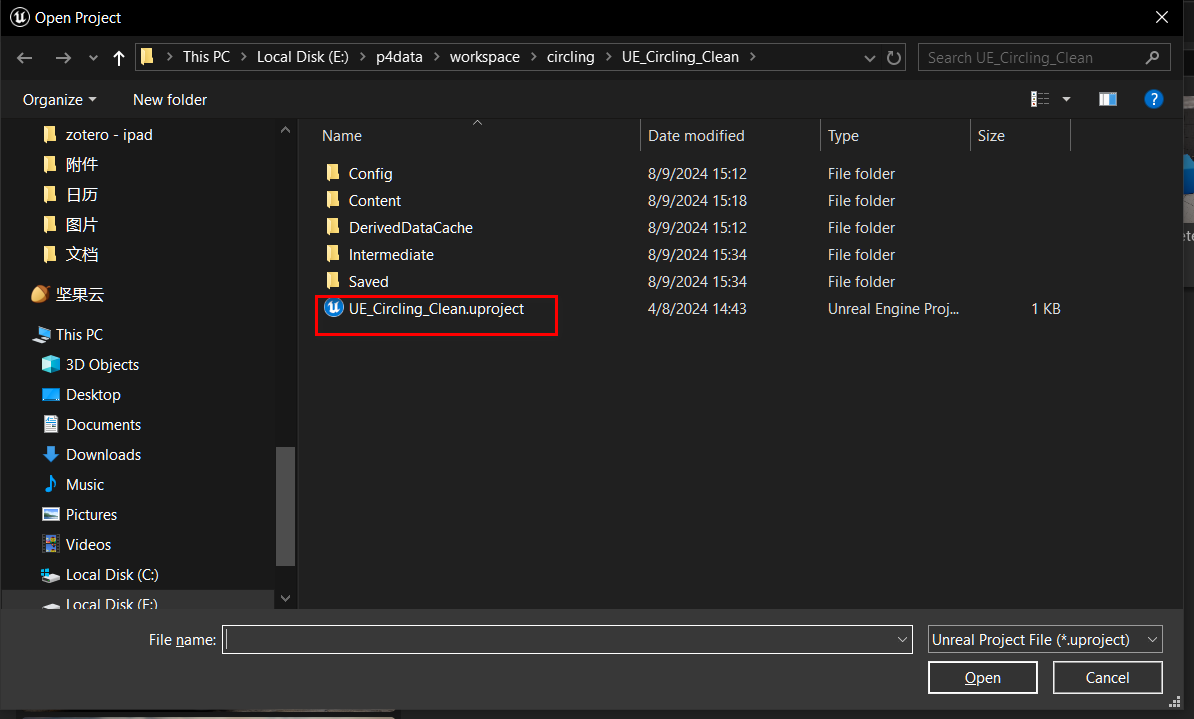Screen dimensions: 1194x719
Task: Click the Videos film icon
Action: [50, 544]
